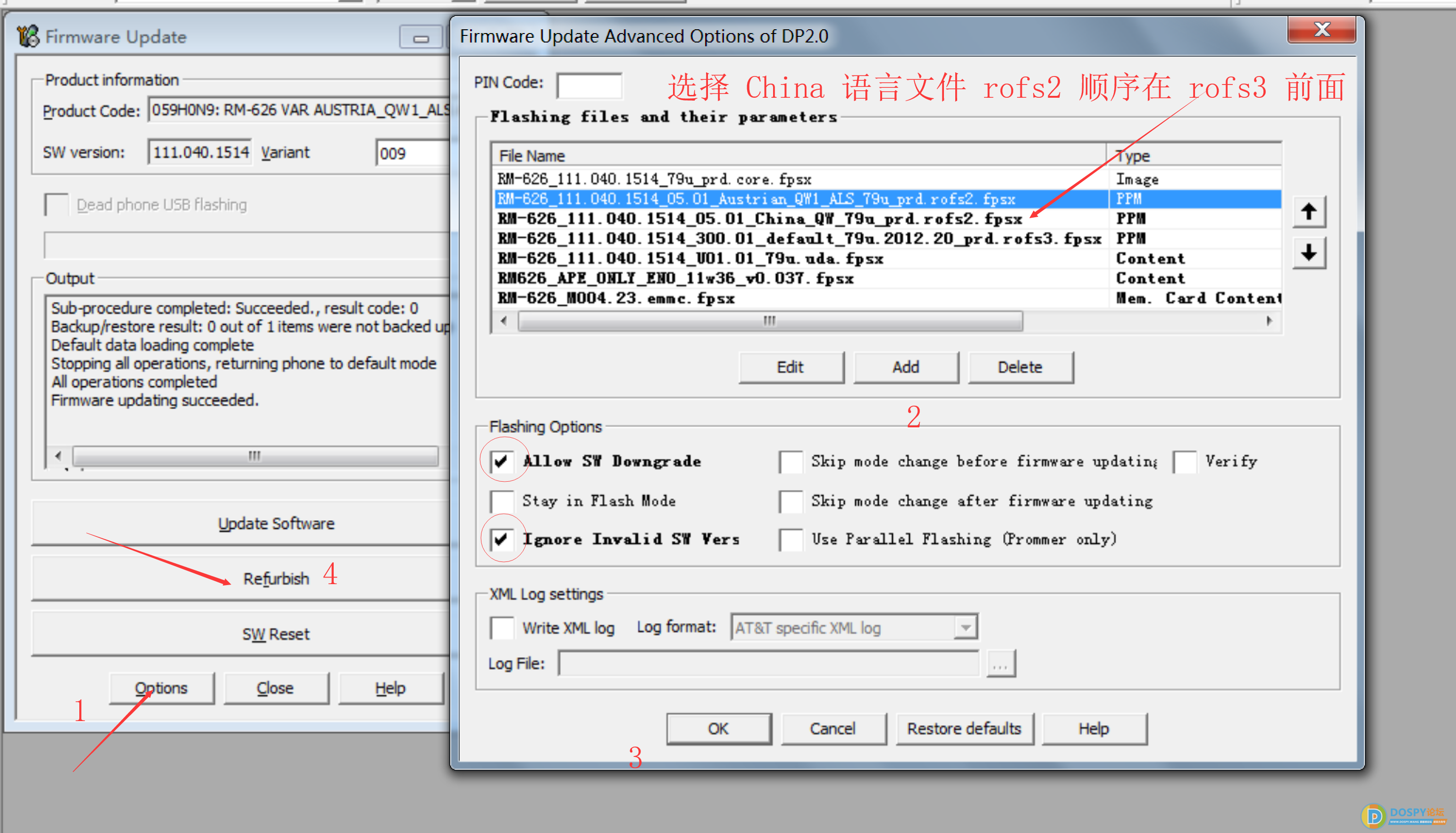Enable Use Parallel Flashing option
Image resolution: width=1456 pixels, height=833 pixels.
(x=791, y=539)
